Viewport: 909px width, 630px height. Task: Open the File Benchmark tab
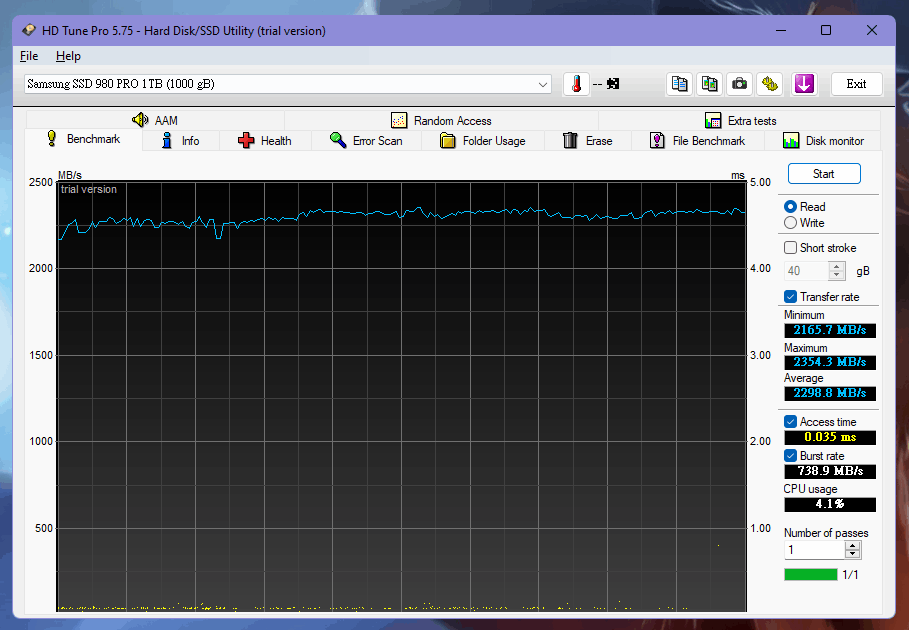[697, 141]
